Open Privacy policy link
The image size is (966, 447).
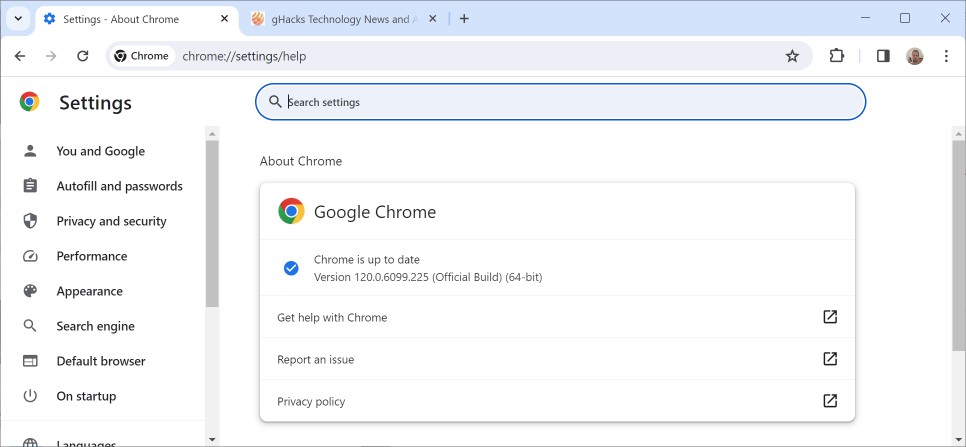[x=557, y=401]
